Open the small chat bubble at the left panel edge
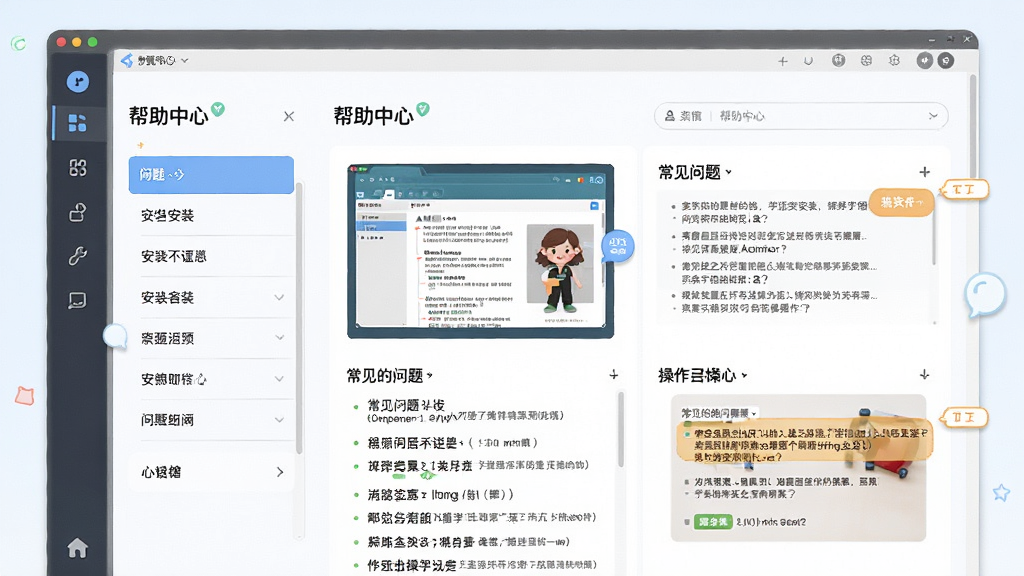The height and width of the screenshot is (576, 1024). point(116,336)
